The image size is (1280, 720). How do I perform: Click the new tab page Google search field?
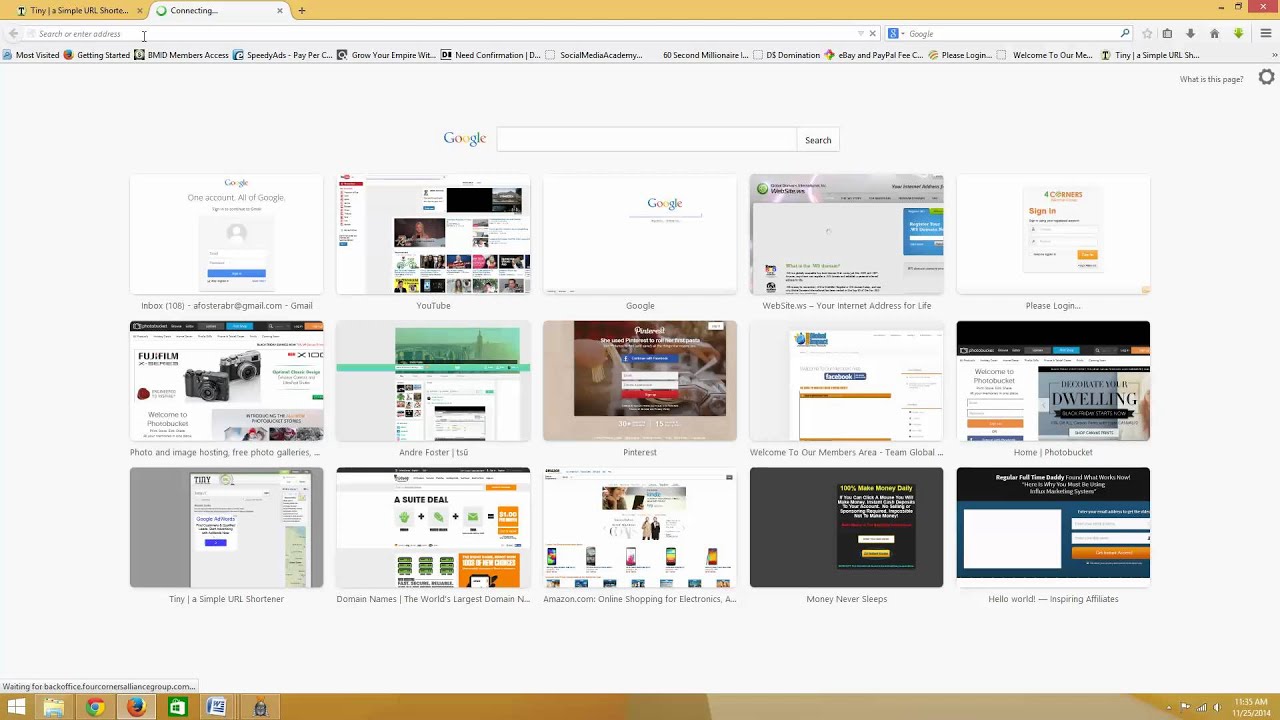(646, 140)
